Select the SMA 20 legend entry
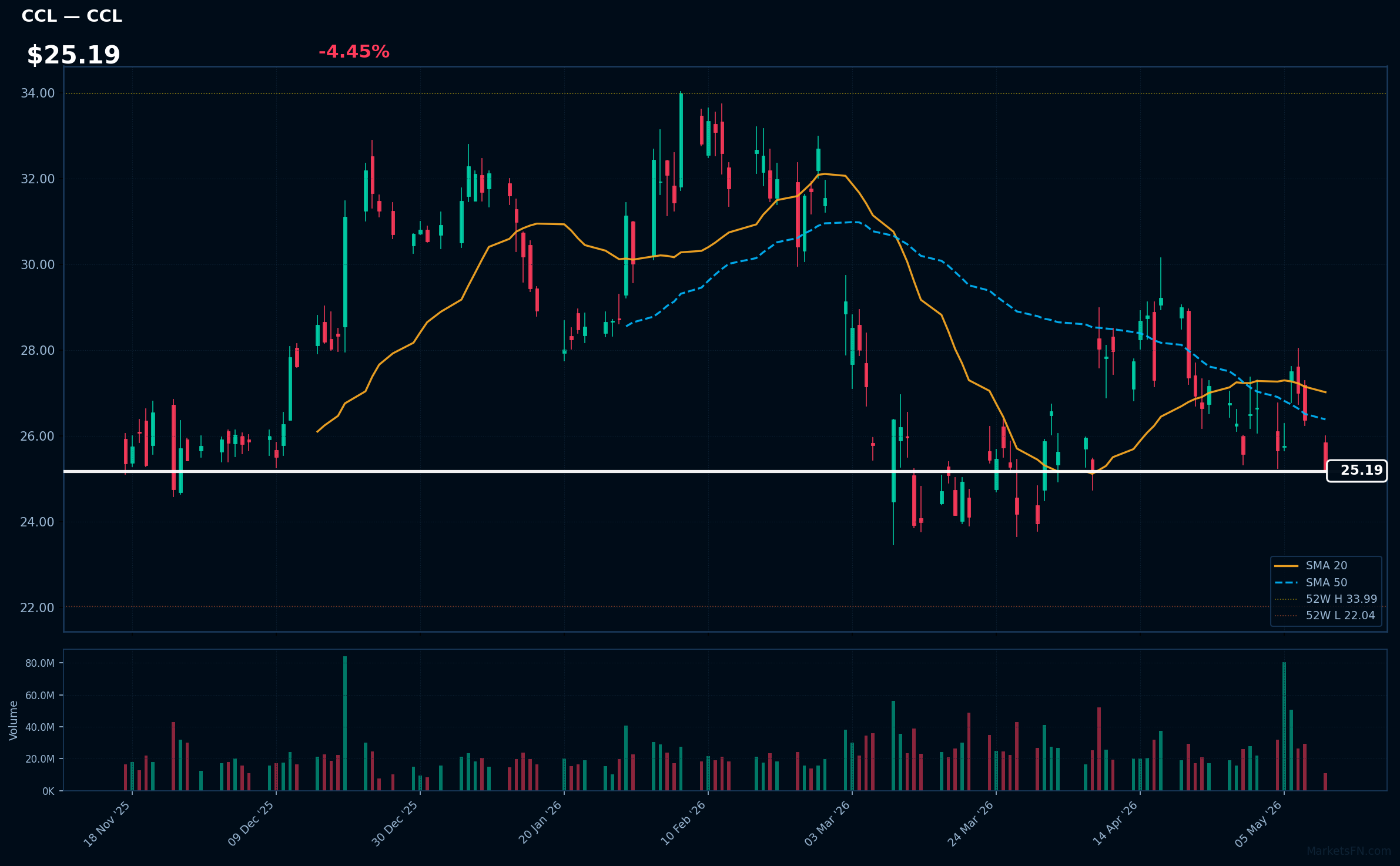This screenshot has height=866, width=1400. [1327, 566]
